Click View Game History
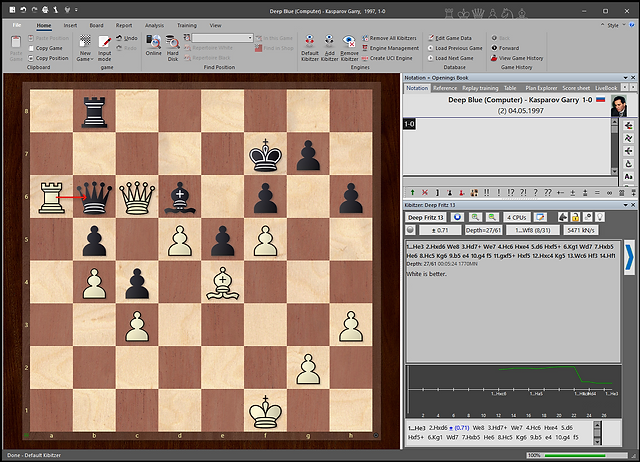640x462 pixels. (517, 58)
